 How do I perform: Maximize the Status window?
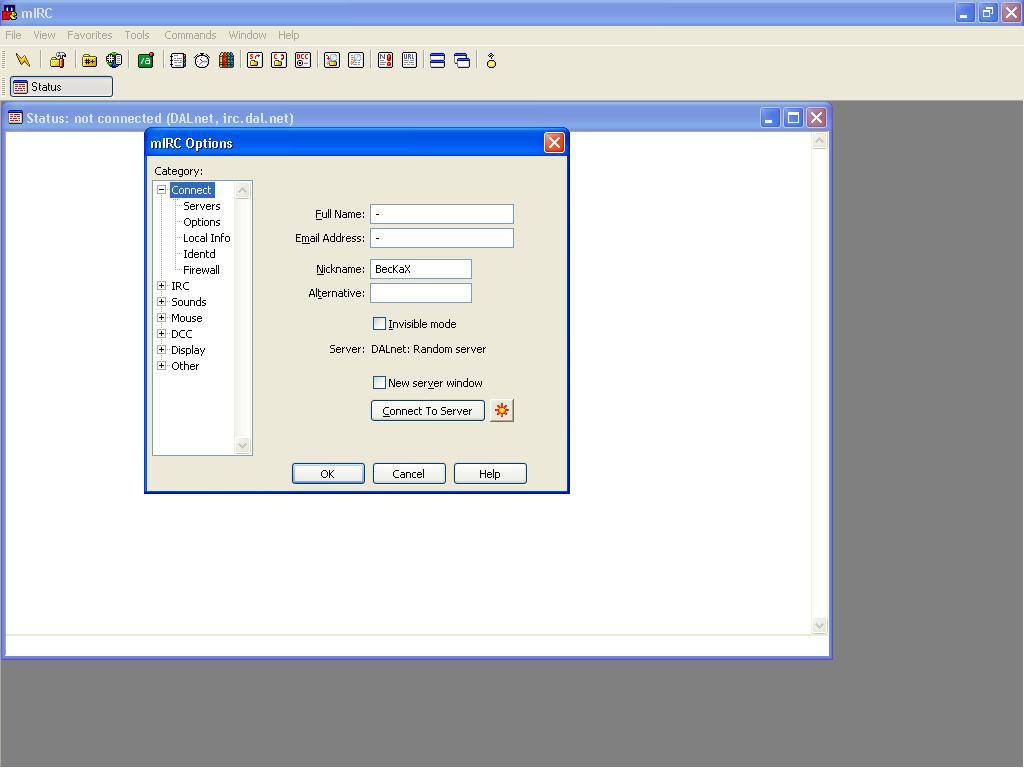(x=793, y=118)
